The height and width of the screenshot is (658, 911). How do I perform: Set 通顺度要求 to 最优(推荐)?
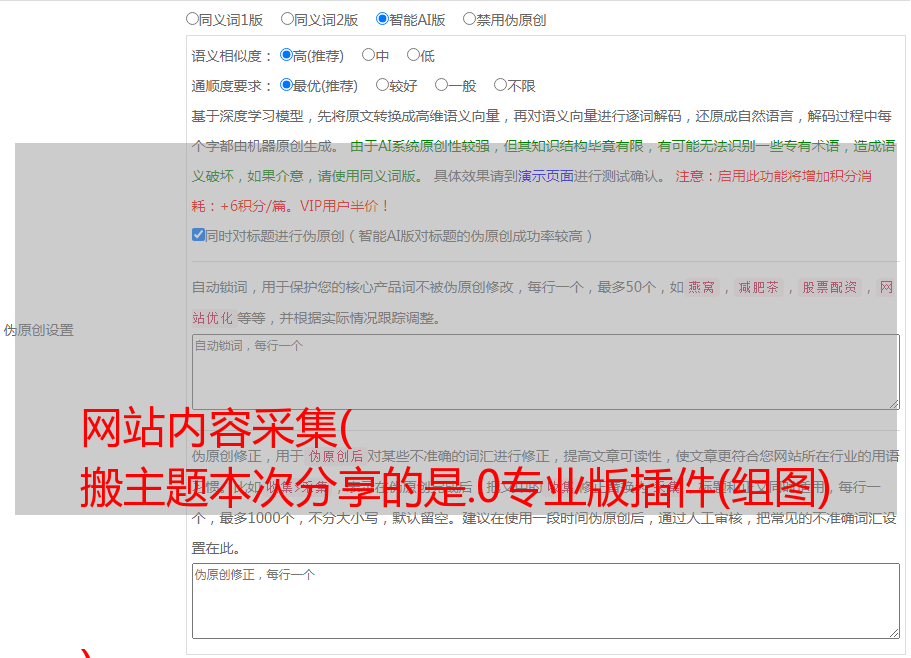tap(286, 85)
